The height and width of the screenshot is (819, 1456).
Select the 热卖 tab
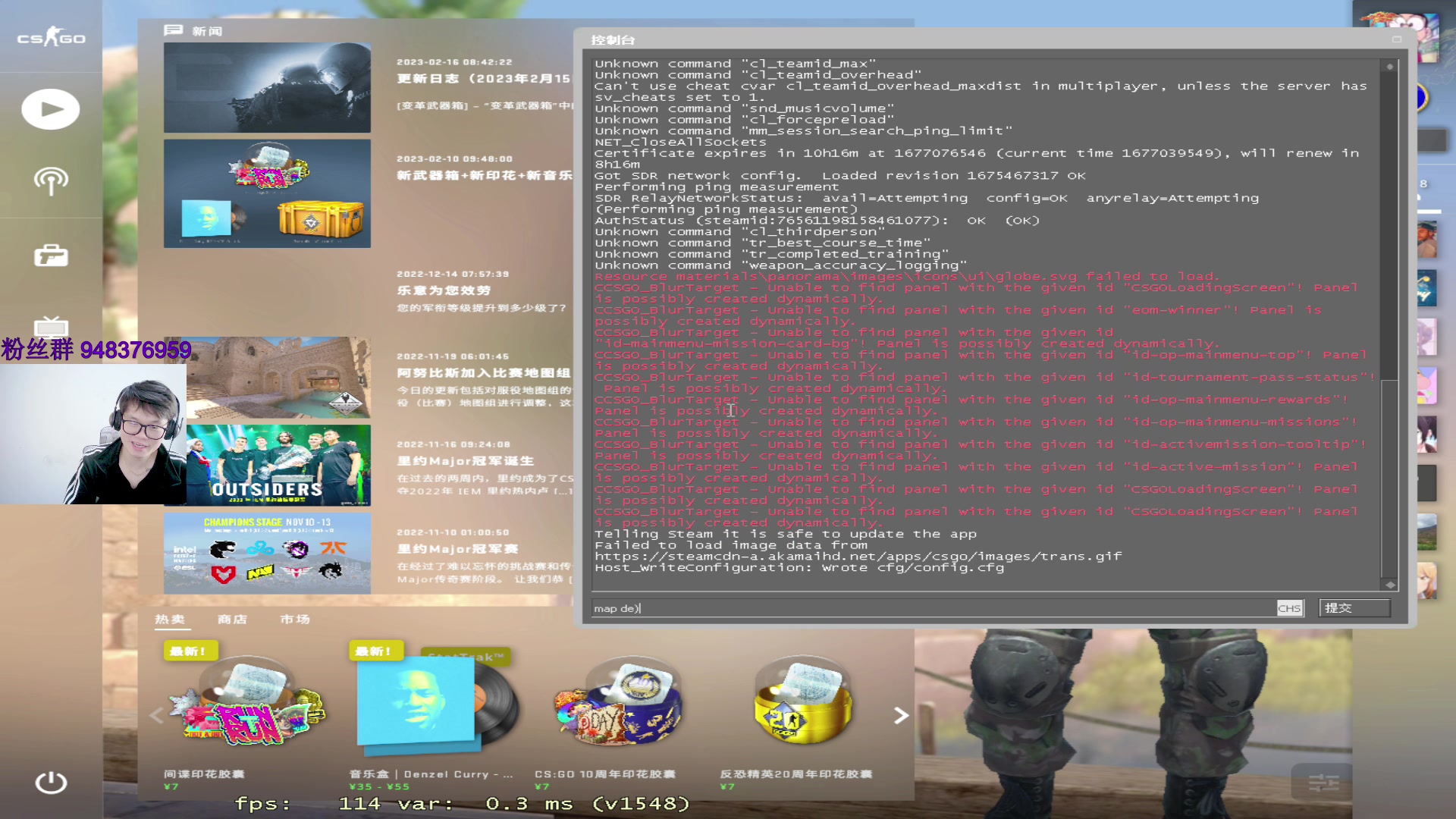pos(170,620)
